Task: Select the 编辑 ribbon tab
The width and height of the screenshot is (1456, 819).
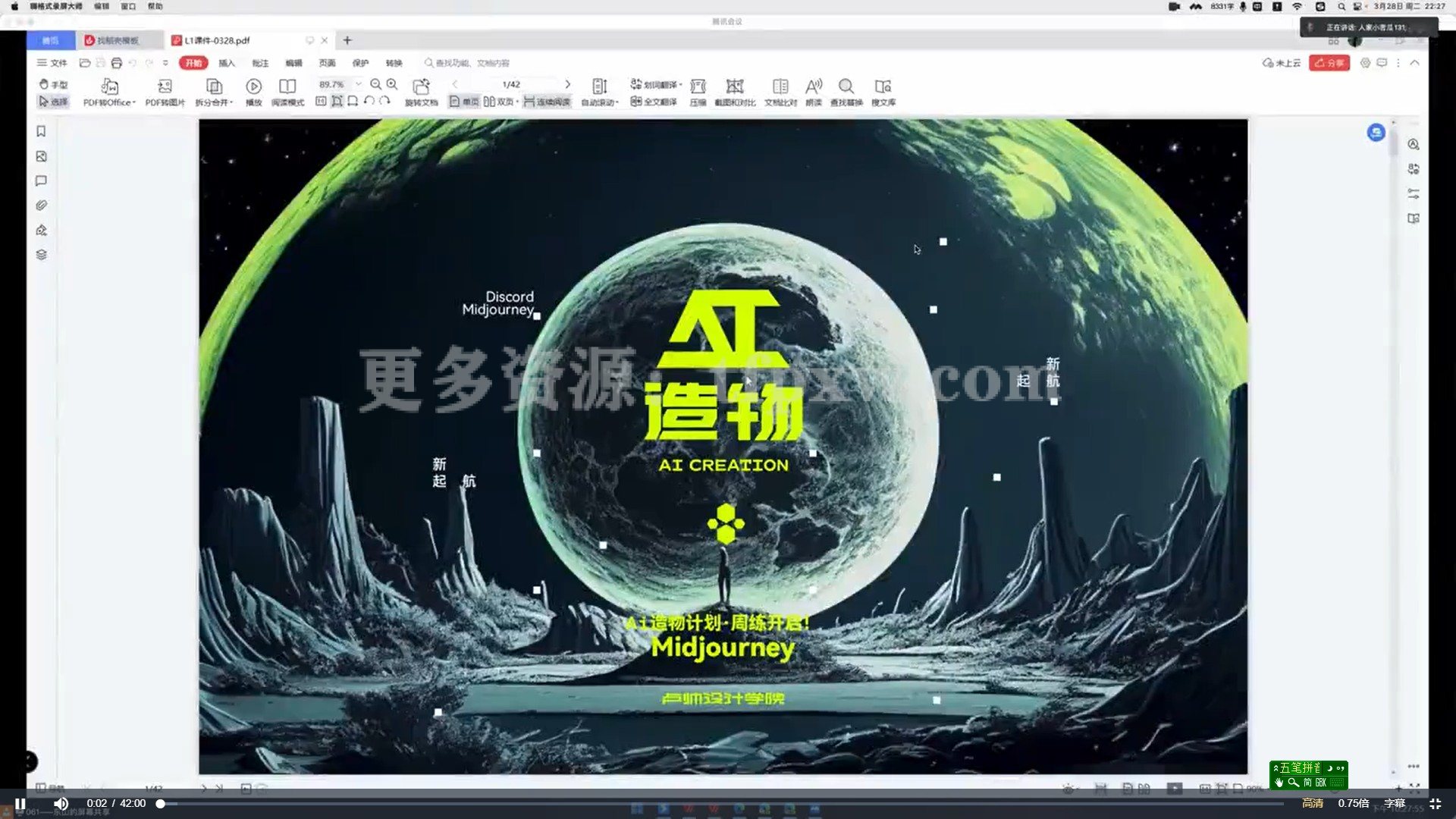Action: pos(293,63)
